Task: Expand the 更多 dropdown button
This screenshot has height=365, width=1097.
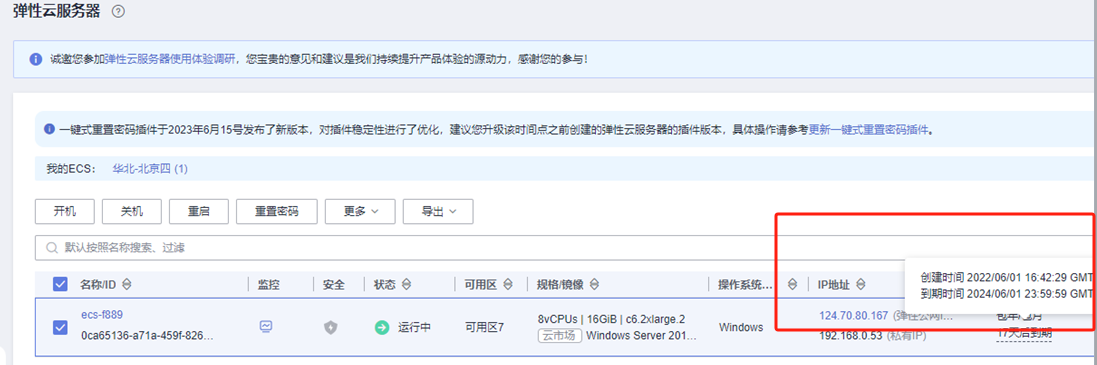Action: (x=360, y=211)
